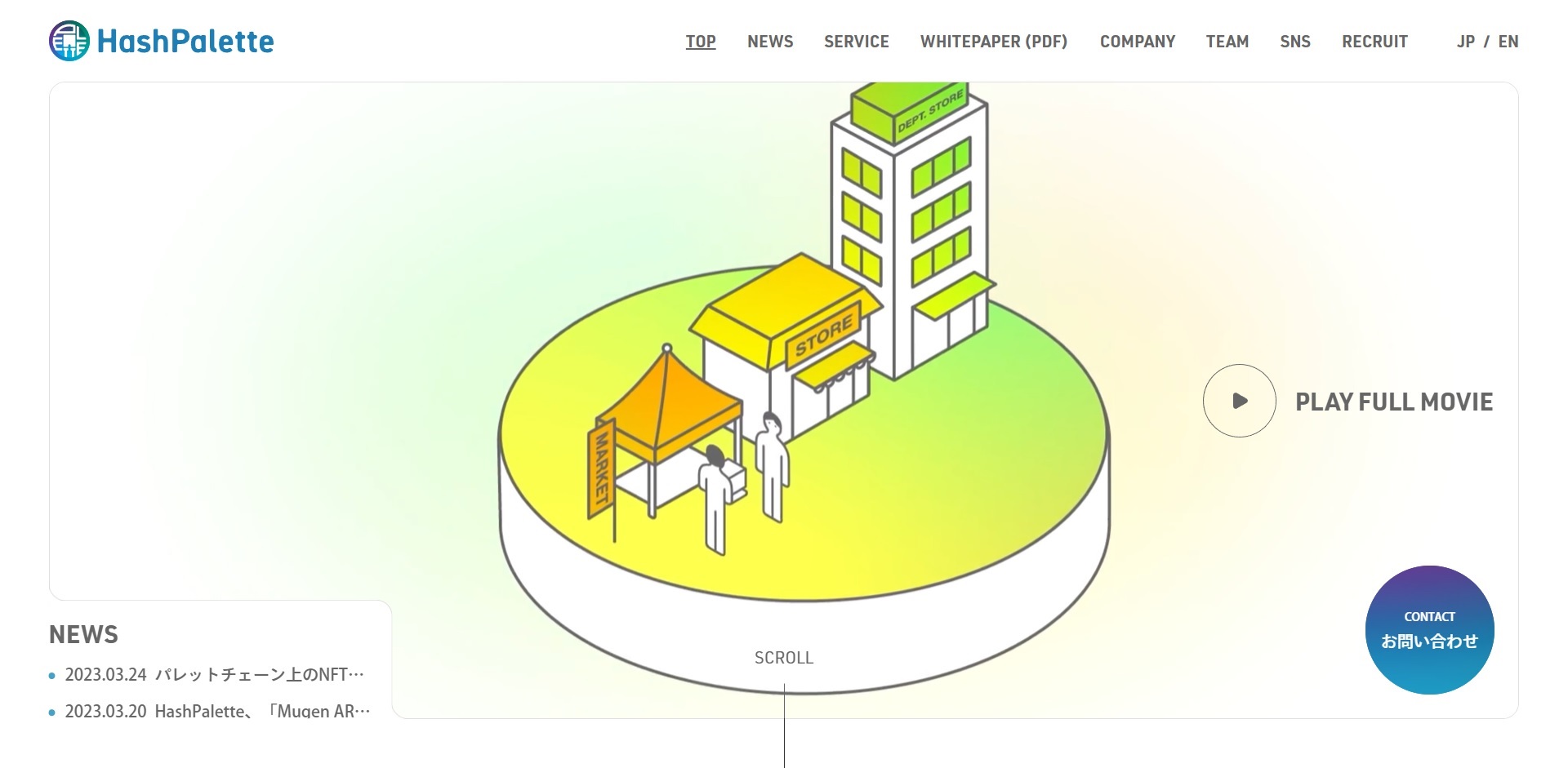The height and width of the screenshot is (768, 1568).
Task: Click the HashPalette circular logo icon
Action: [x=69, y=41]
